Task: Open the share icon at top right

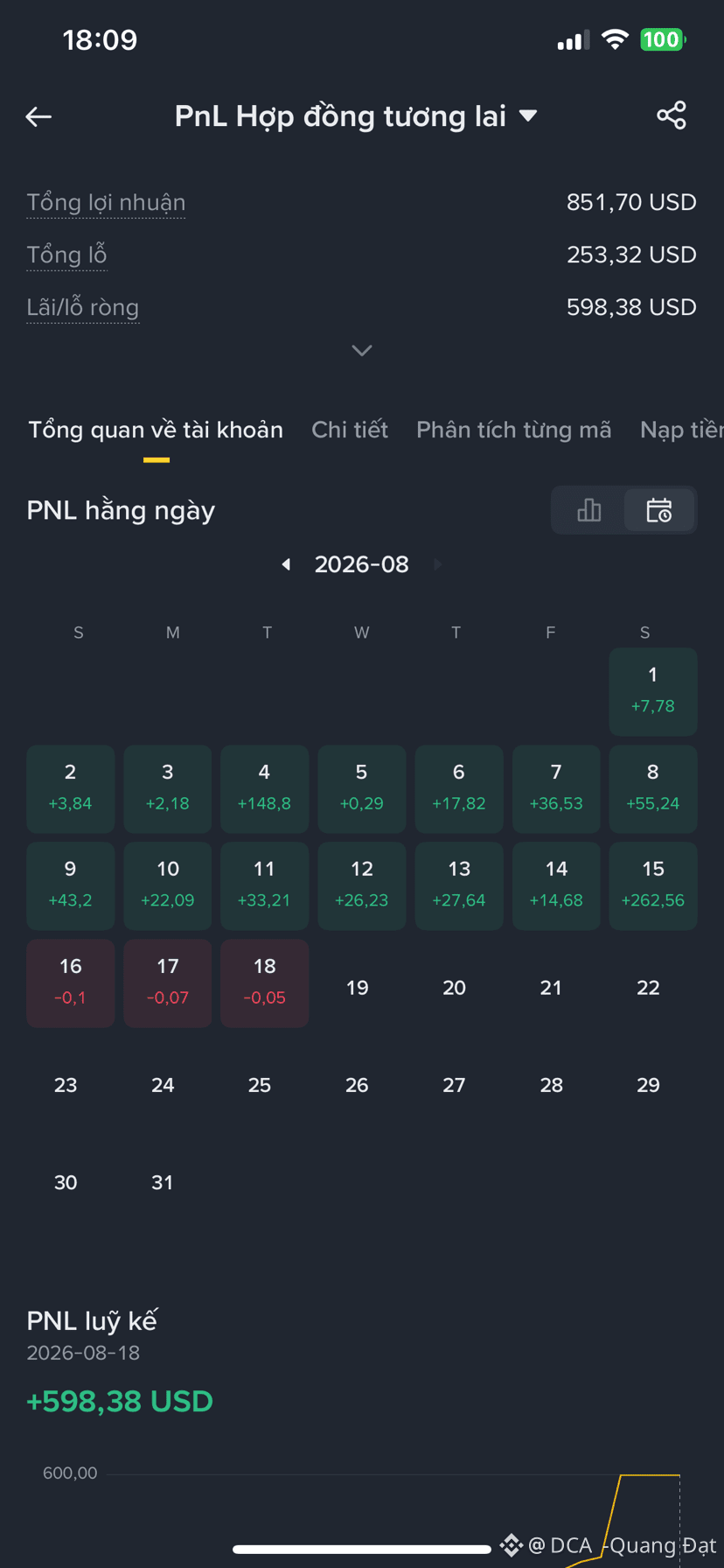Action: pyautogui.click(x=672, y=115)
